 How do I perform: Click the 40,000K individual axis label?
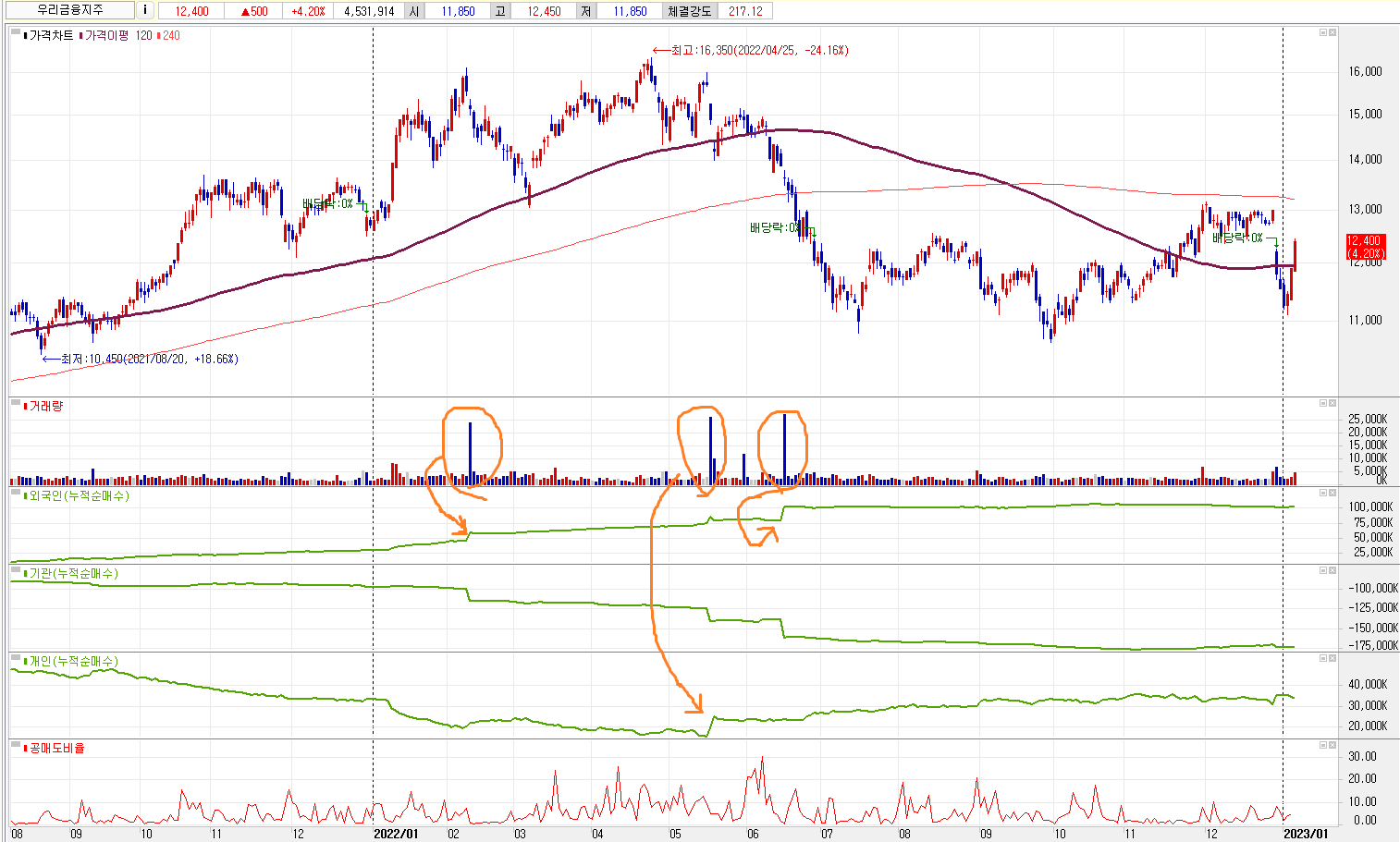pos(1369,684)
